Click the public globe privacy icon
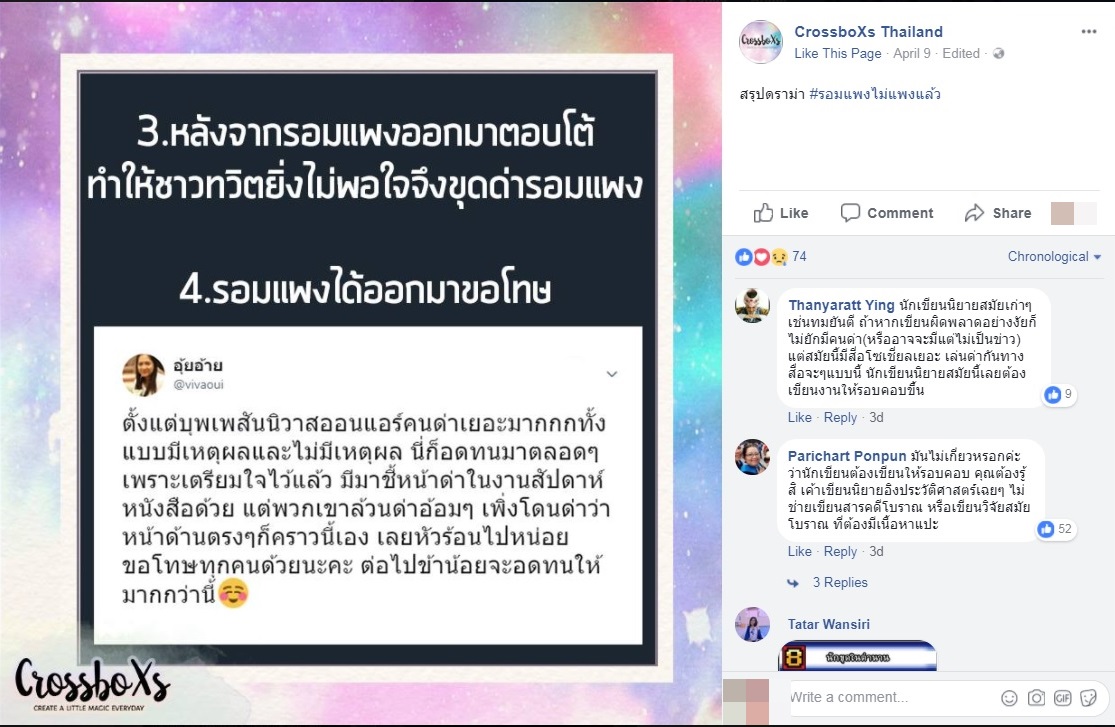Screen dimensions: 1115x727 tap(998, 53)
